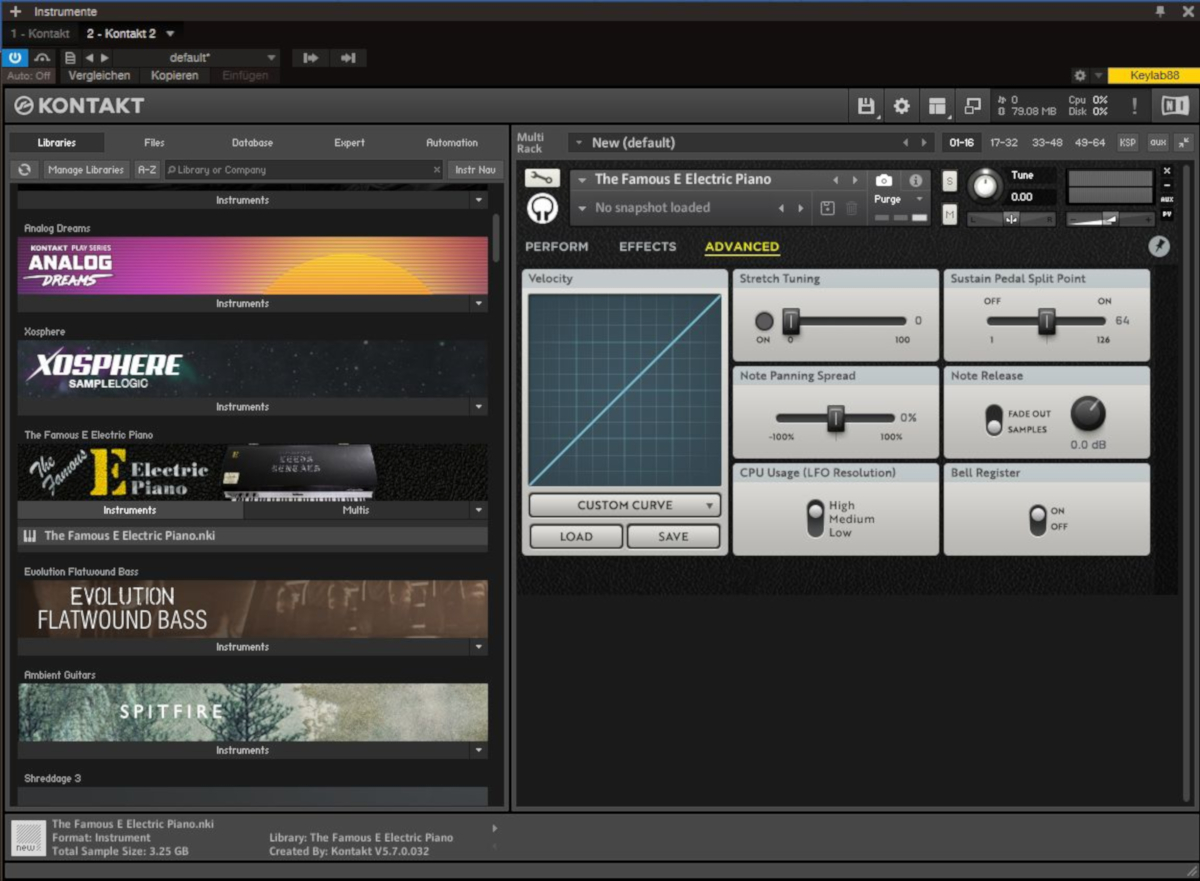Click the preset import arrow icon
This screenshot has height=881, width=1200.
click(311, 58)
